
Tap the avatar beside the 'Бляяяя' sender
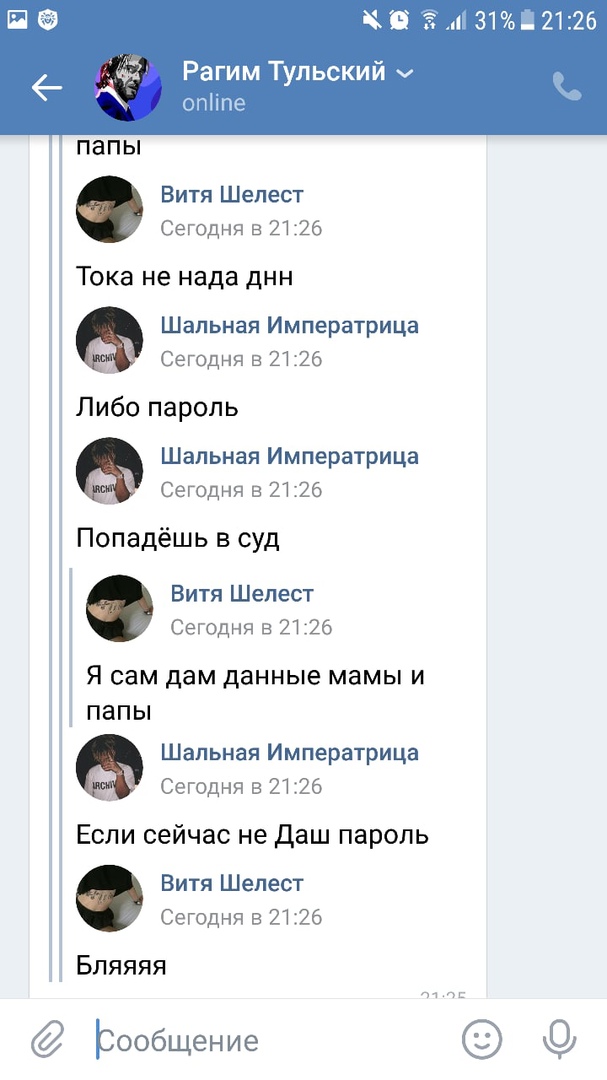(x=110, y=898)
